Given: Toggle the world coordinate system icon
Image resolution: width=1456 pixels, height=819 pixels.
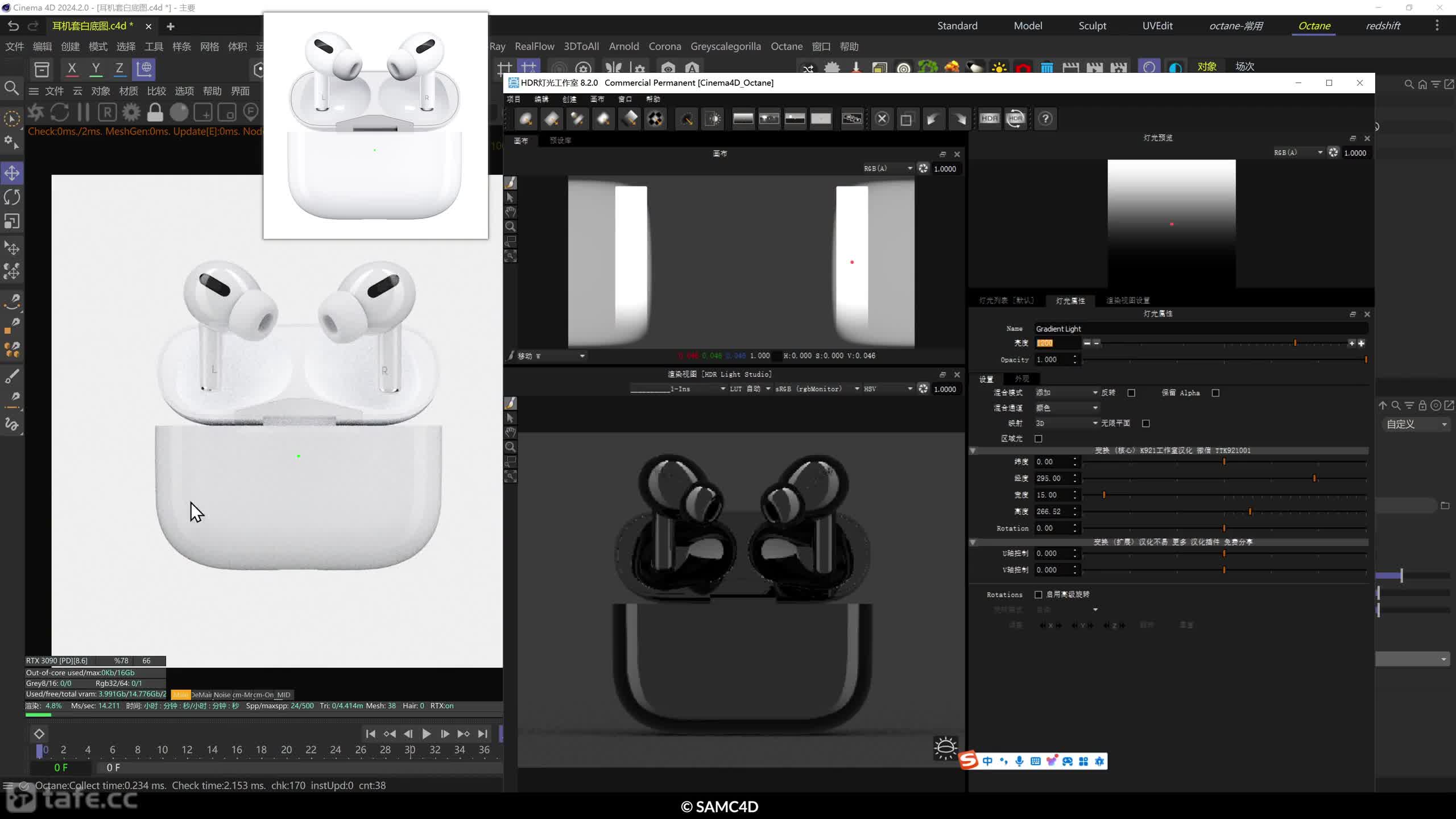Looking at the screenshot, I should click(144, 69).
